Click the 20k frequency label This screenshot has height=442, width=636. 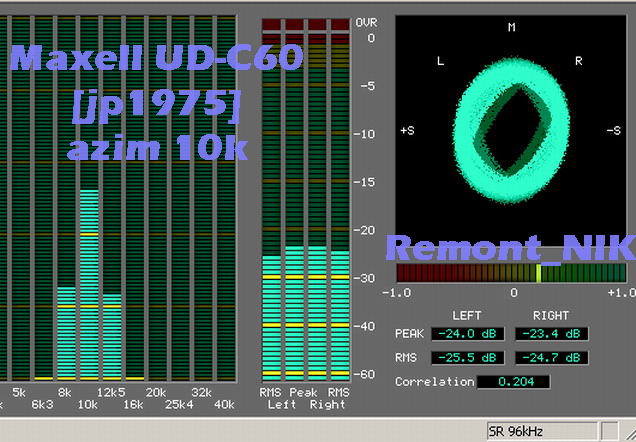(155, 393)
